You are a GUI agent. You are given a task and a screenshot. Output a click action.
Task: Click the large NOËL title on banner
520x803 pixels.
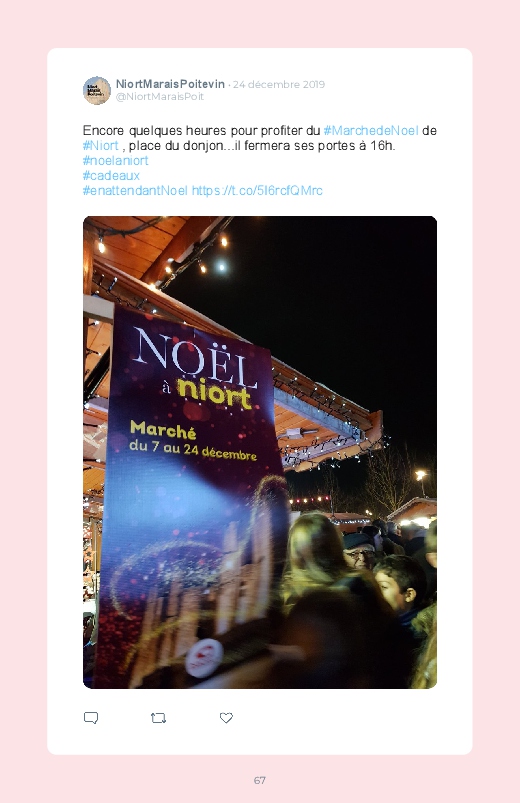(x=195, y=357)
